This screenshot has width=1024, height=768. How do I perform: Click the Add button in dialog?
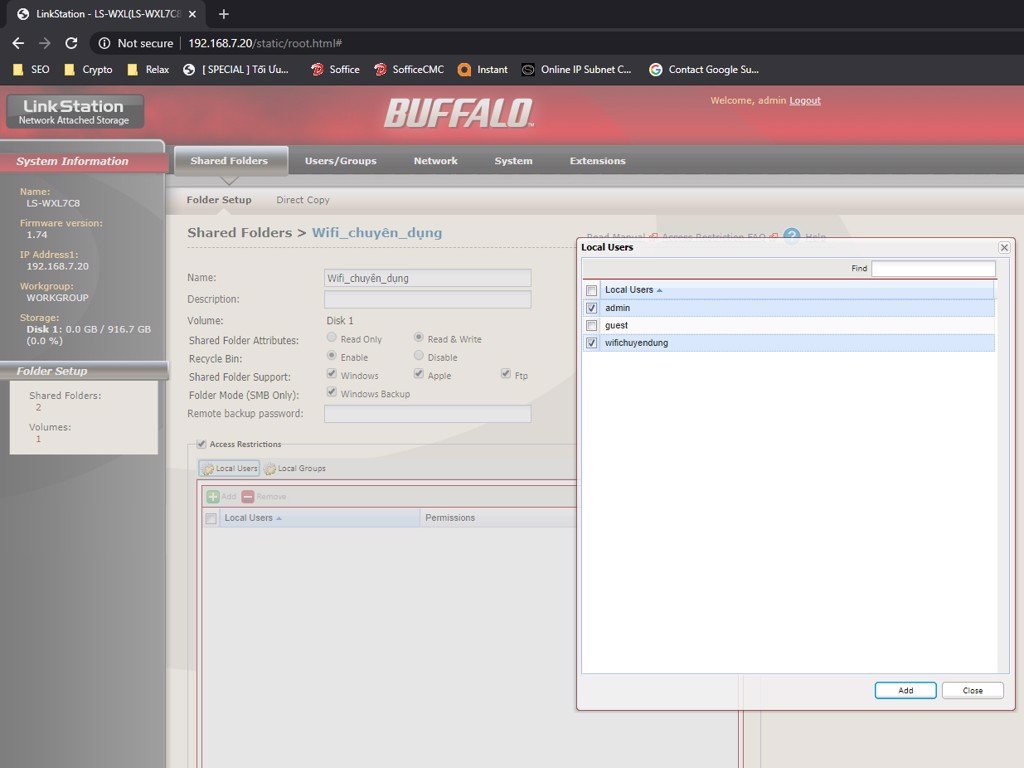(905, 690)
